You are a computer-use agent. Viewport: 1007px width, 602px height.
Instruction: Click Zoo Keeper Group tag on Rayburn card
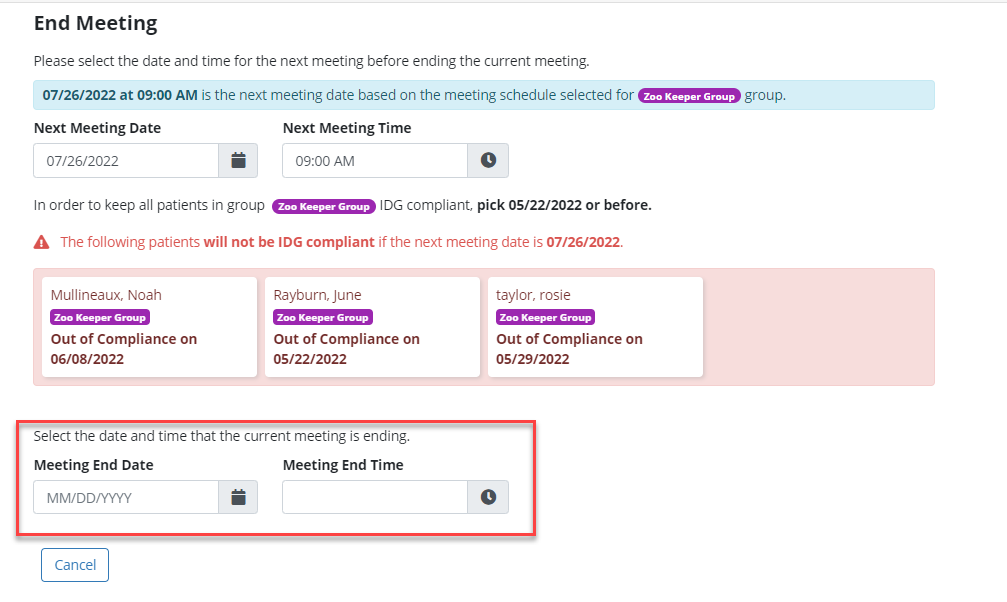[x=323, y=317]
